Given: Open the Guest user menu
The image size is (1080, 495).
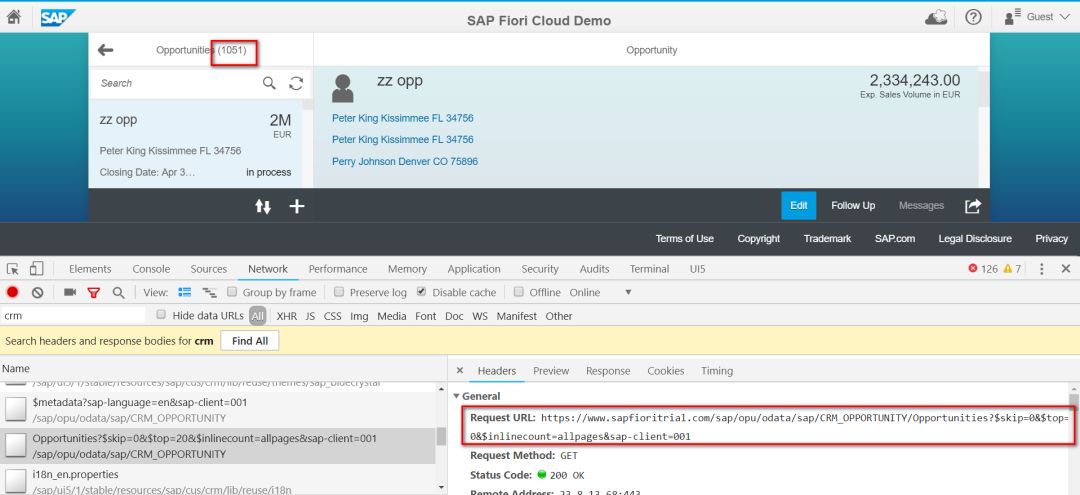Looking at the screenshot, I should pos(1038,17).
